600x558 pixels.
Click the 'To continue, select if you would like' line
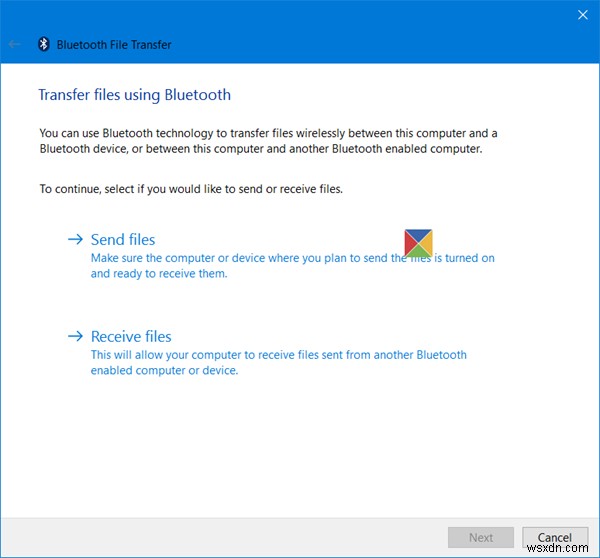tap(191, 189)
